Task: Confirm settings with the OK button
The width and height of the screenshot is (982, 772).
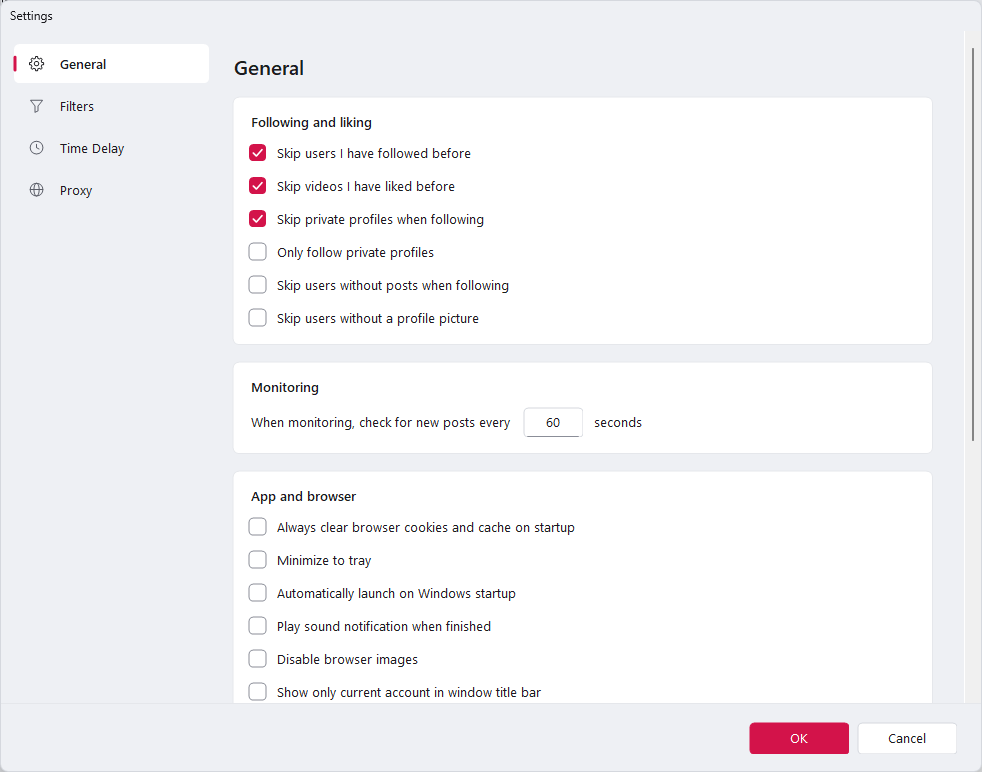Action: pyautogui.click(x=799, y=738)
